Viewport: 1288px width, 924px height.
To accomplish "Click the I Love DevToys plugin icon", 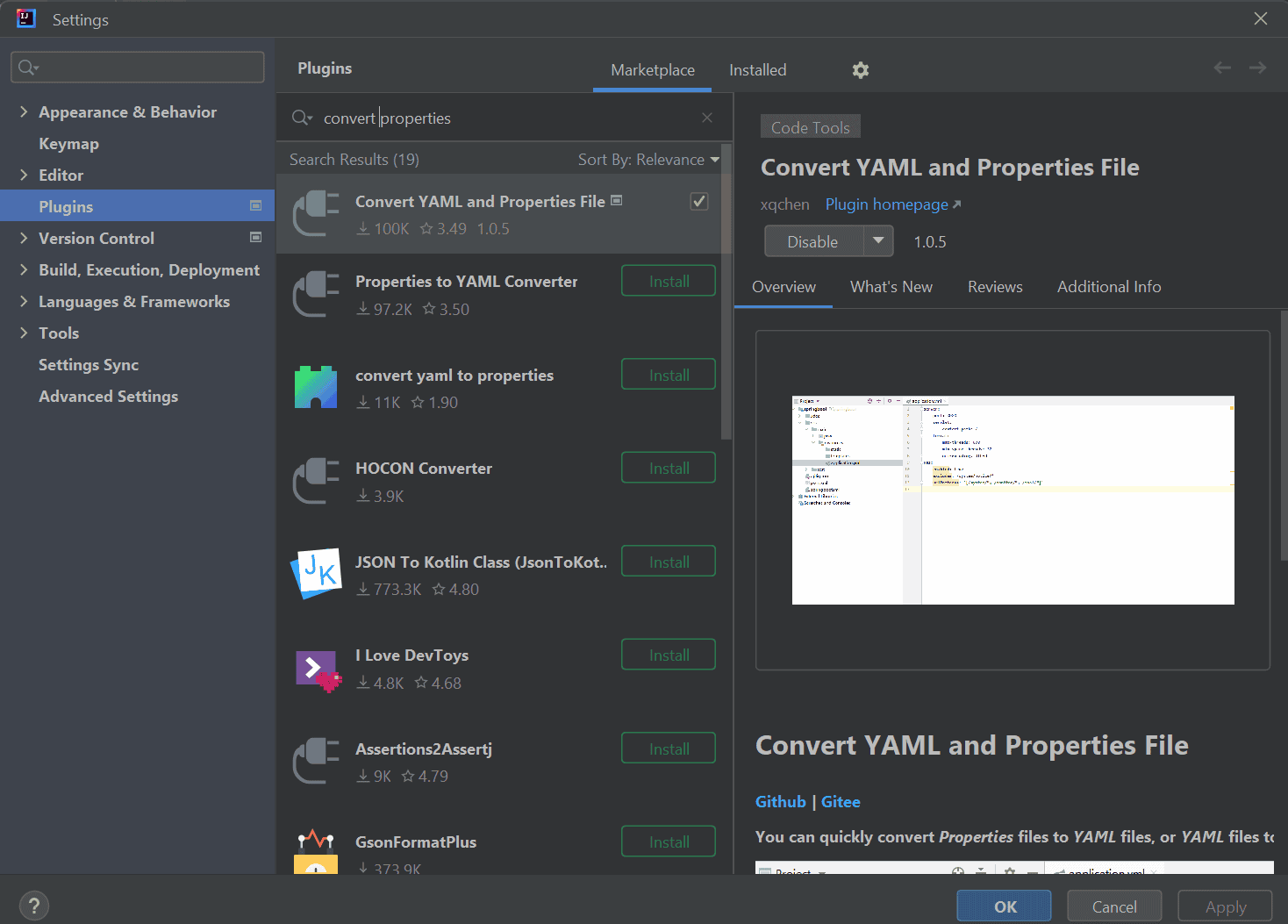I will pyautogui.click(x=316, y=669).
